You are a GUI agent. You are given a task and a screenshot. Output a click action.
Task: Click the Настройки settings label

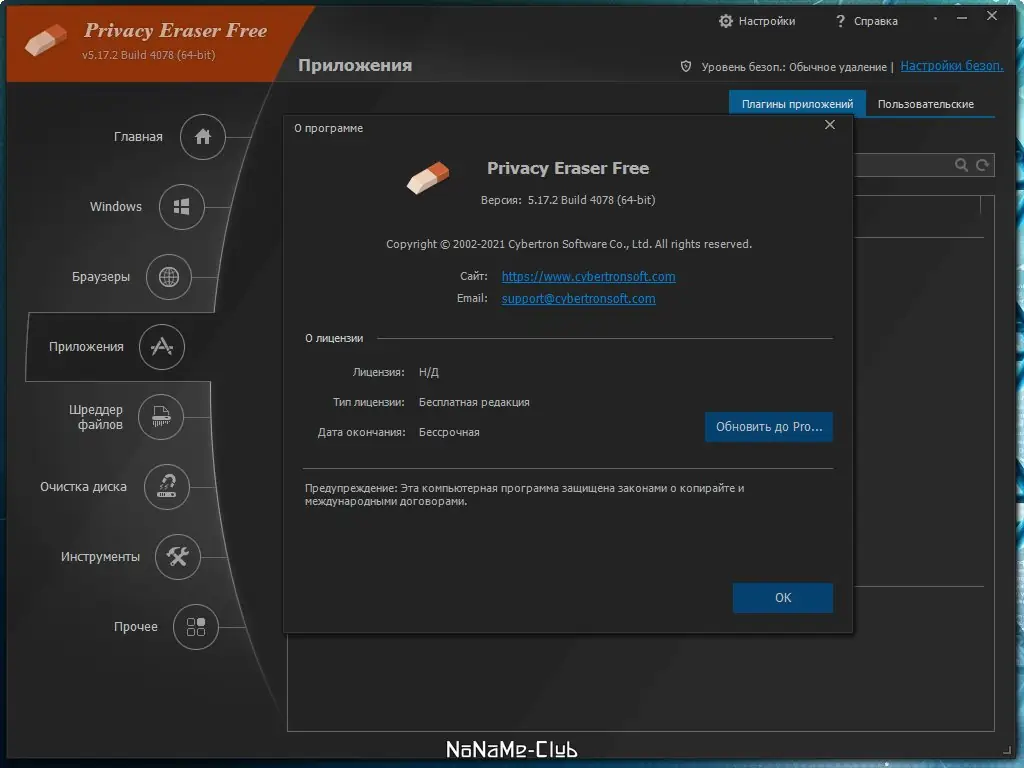(x=767, y=21)
